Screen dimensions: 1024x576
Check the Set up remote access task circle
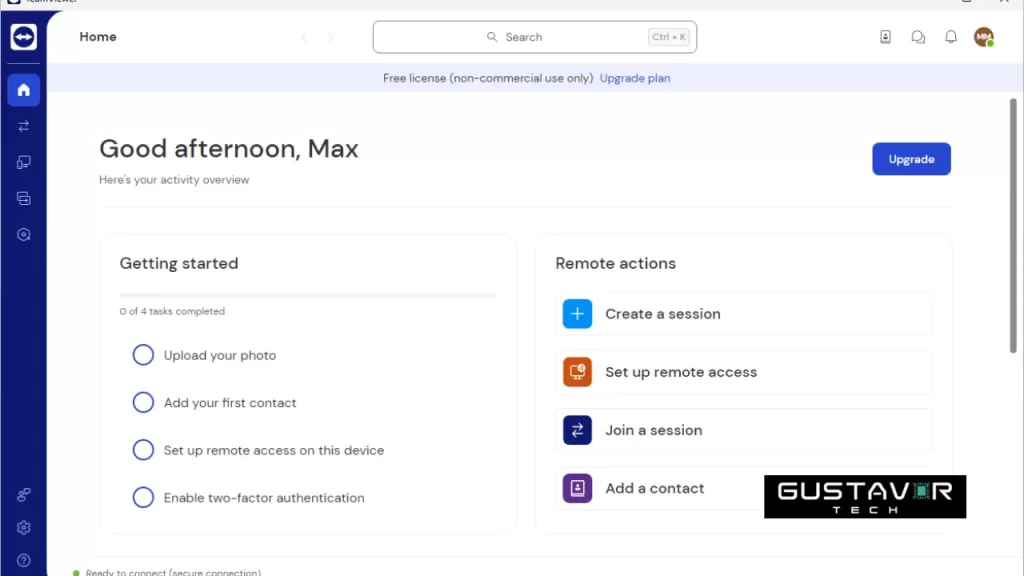coord(143,450)
